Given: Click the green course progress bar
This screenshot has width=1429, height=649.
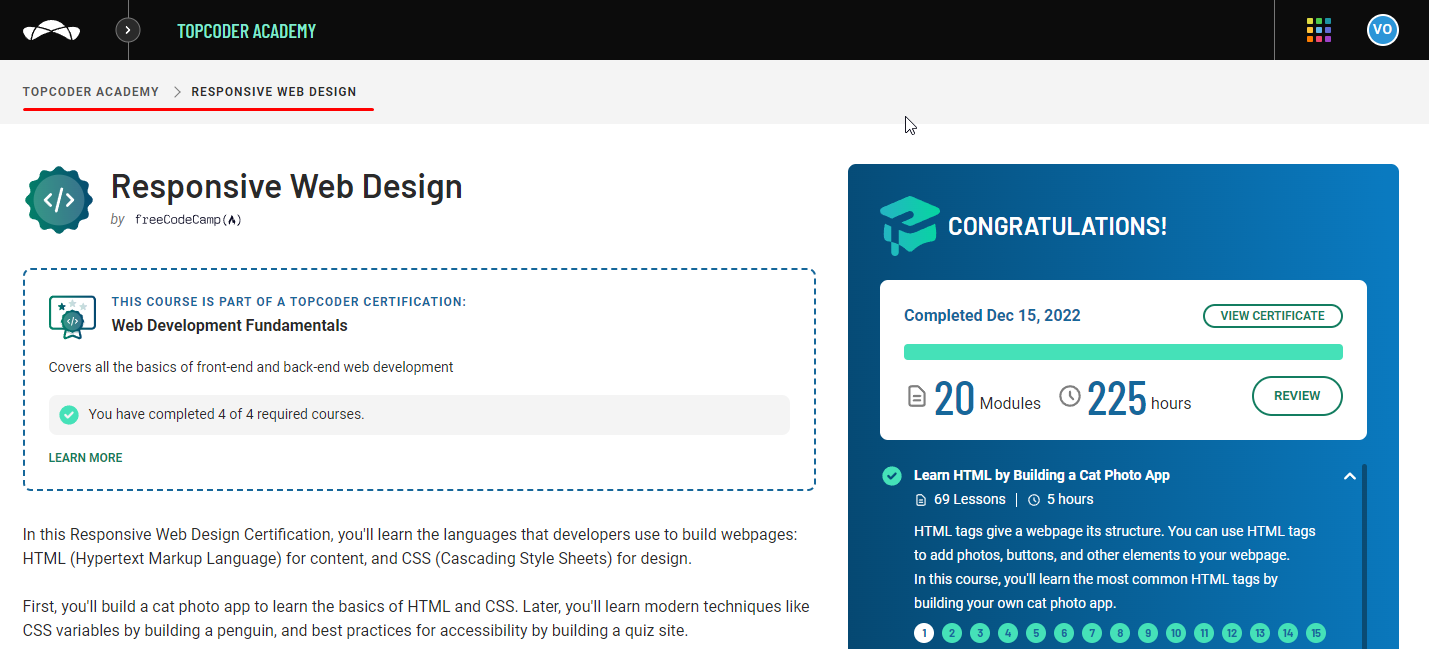Looking at the screenshot, I should 1123,352.
